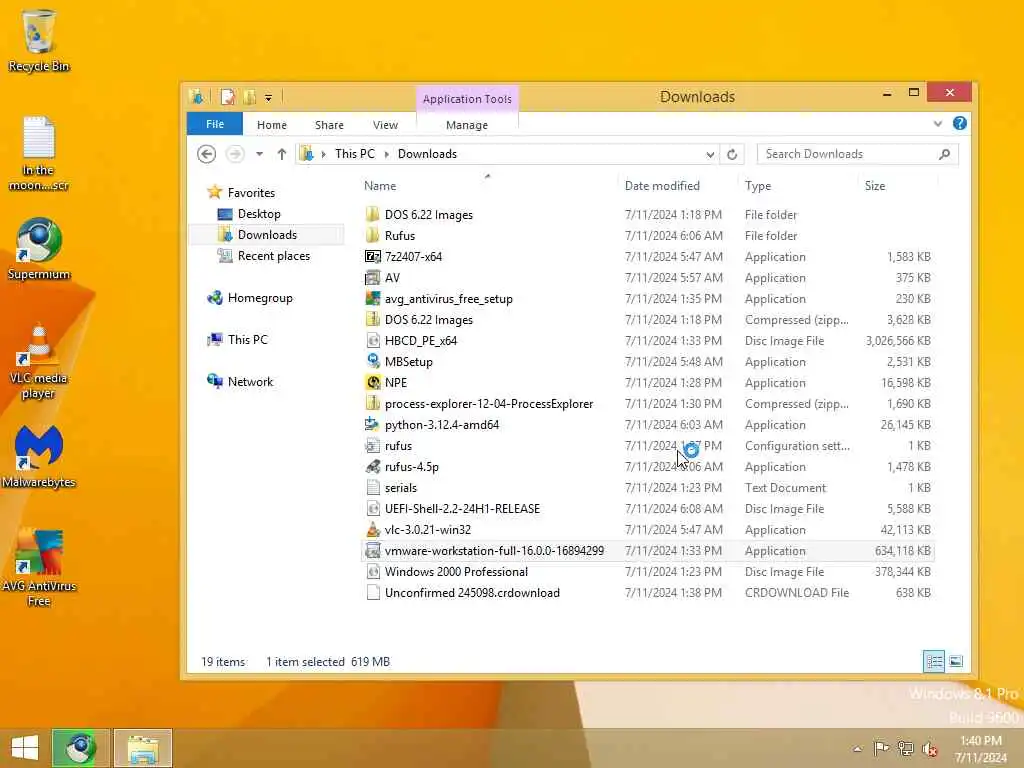Click the New Folder quick access icon

point(249,97)
